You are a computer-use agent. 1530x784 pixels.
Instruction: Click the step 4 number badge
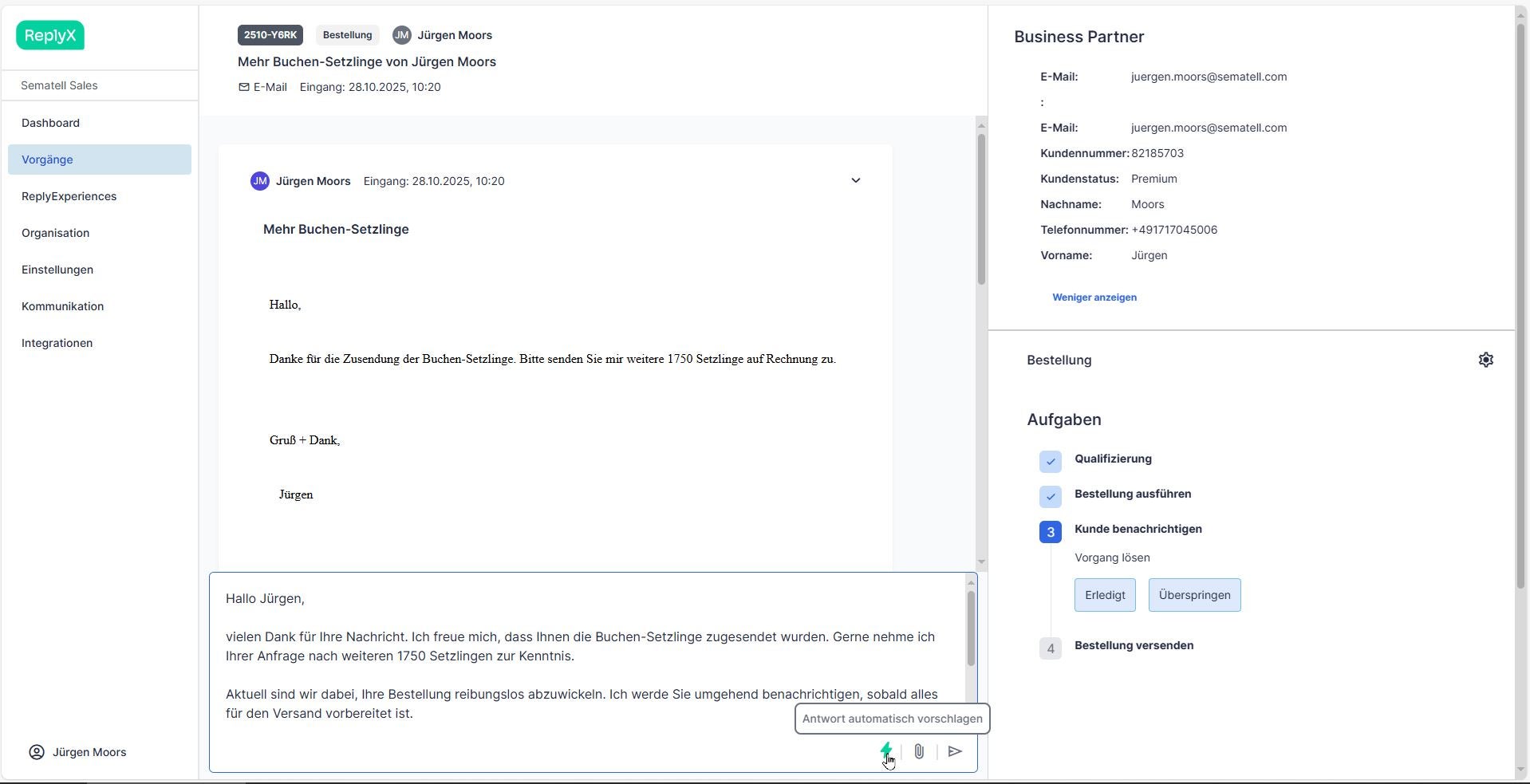coord(1051,648)
